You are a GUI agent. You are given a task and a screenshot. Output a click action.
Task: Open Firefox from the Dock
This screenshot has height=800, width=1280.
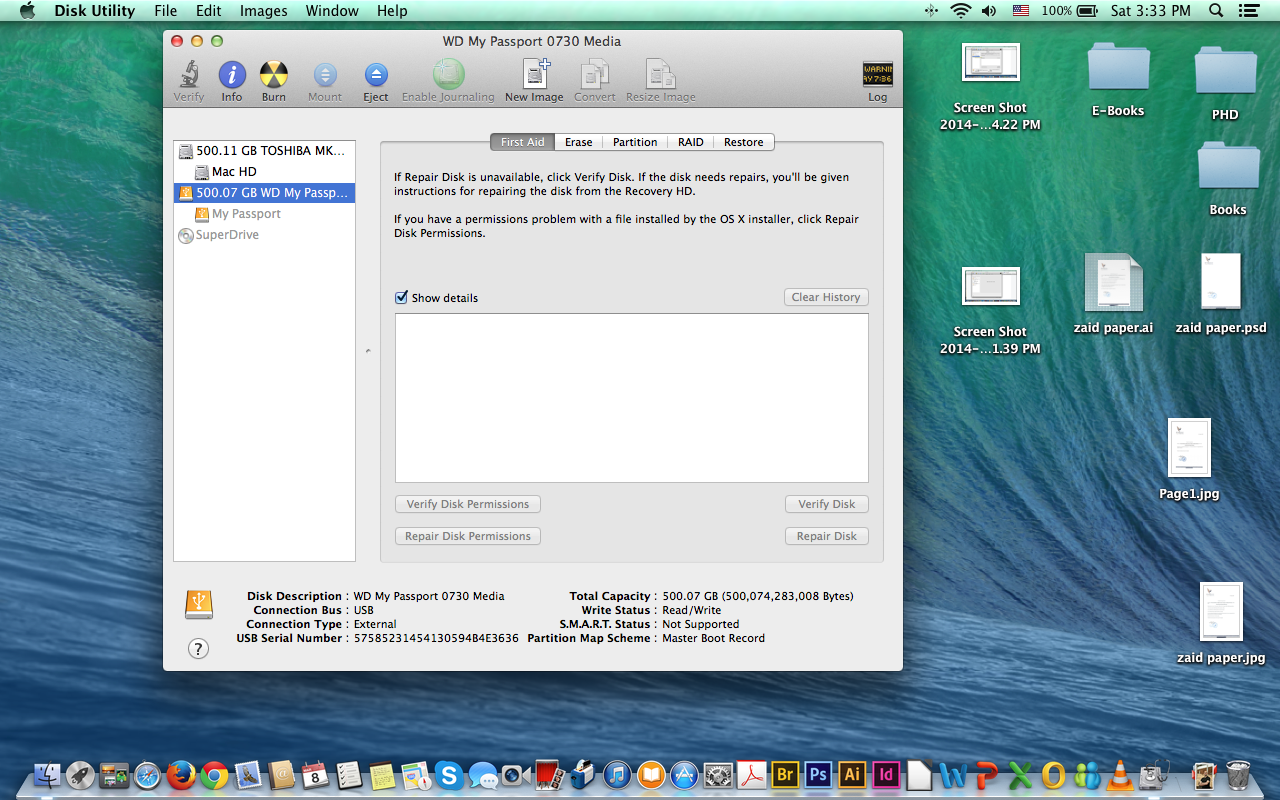(181, 774)
